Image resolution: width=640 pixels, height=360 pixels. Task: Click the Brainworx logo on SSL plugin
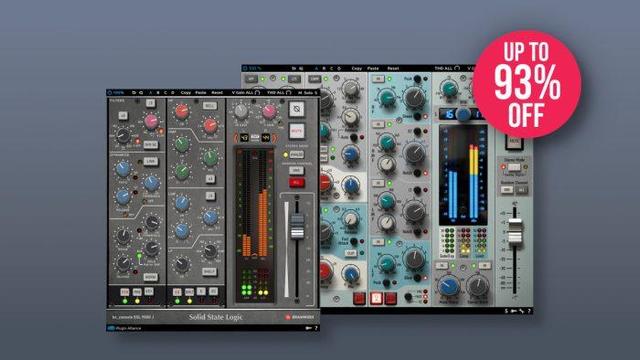[x=300, y=317]
